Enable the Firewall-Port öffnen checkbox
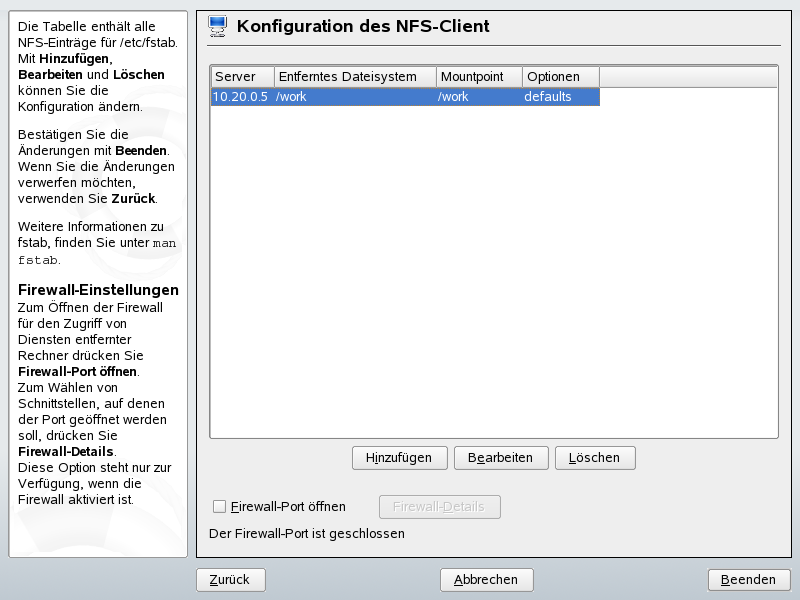The height and width of the screenshot is (600, 800). 219,506
